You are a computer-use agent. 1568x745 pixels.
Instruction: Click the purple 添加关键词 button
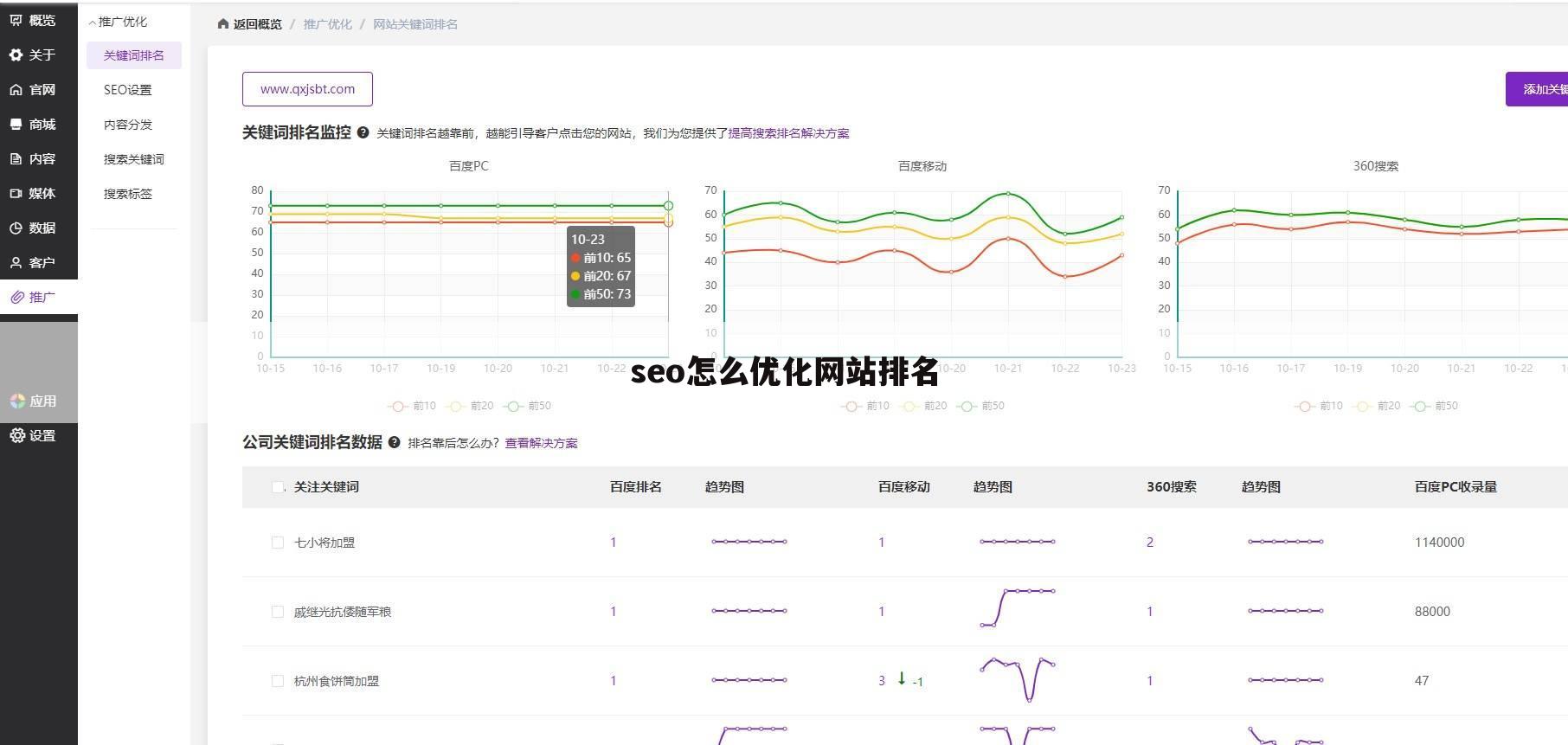1537,89
